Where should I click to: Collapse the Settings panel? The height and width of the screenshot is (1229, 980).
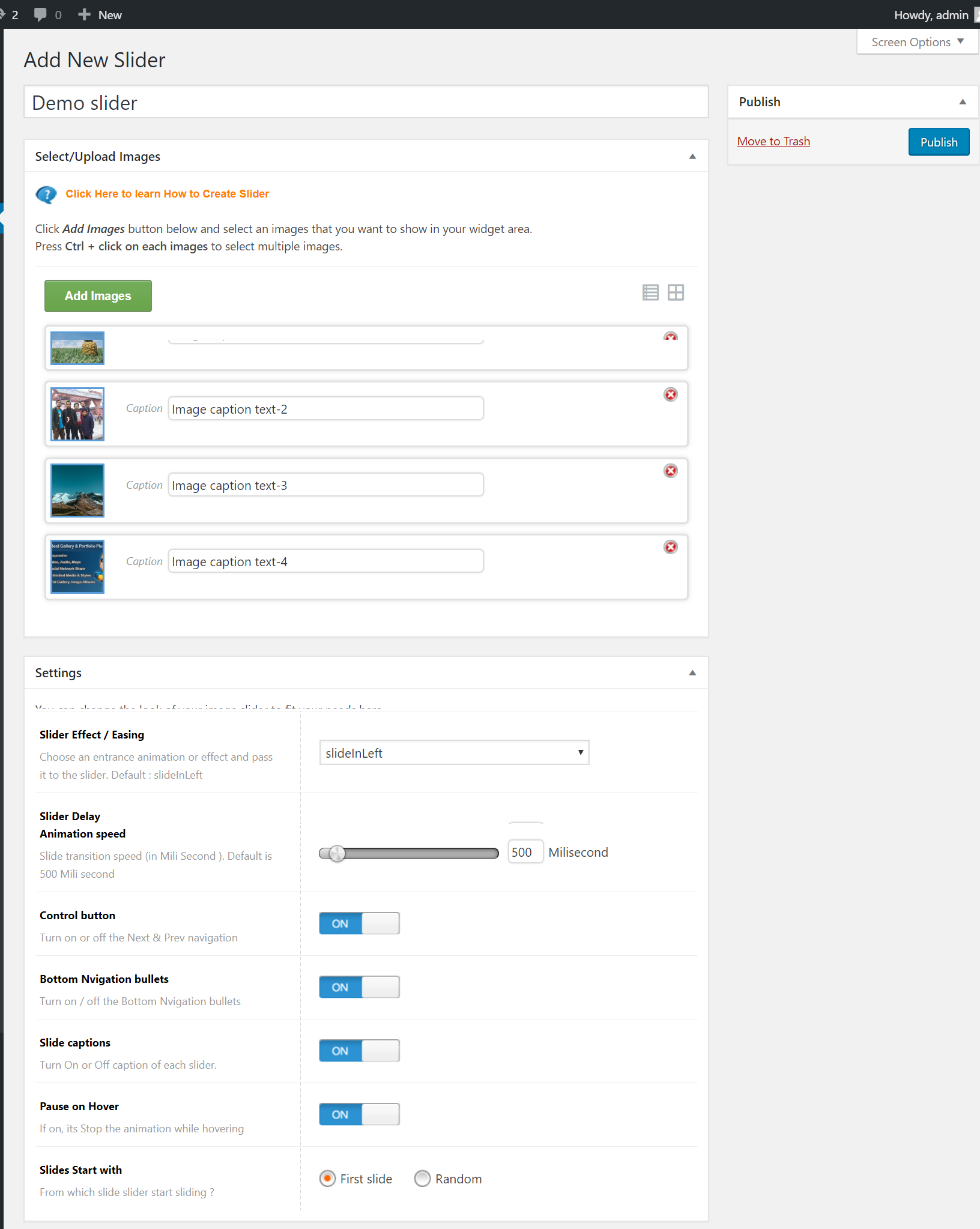point(692,673)
